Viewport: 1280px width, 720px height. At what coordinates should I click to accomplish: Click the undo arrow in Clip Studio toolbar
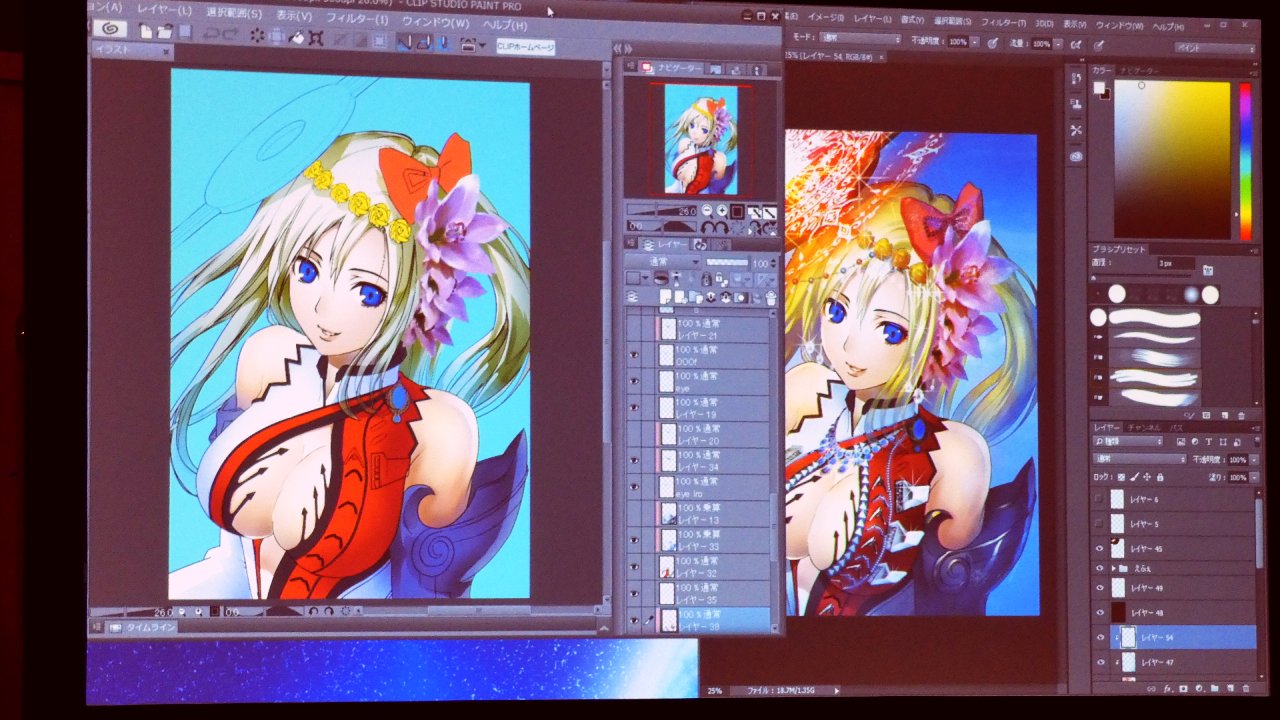[211, 35]
